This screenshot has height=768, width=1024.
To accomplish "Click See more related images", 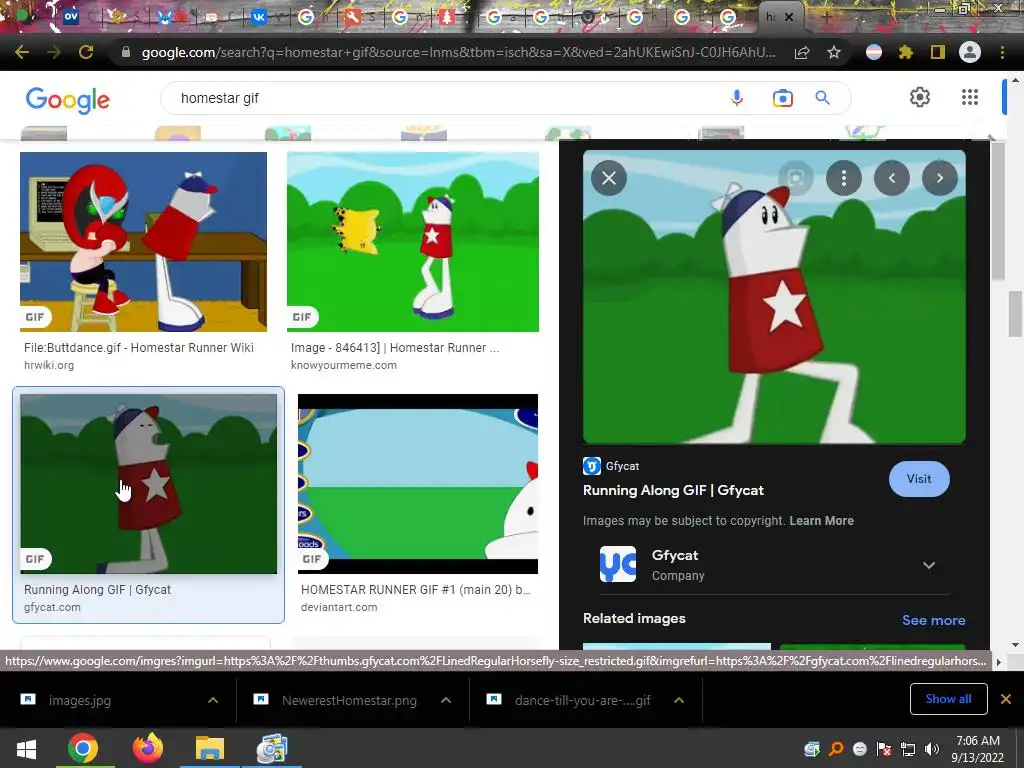I will pyautogui.click(x=933, y=620).
